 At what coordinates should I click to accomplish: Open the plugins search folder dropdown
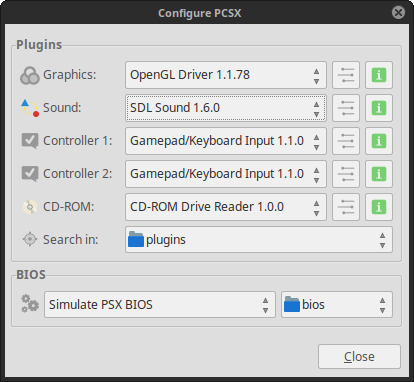tap(259, 240)
